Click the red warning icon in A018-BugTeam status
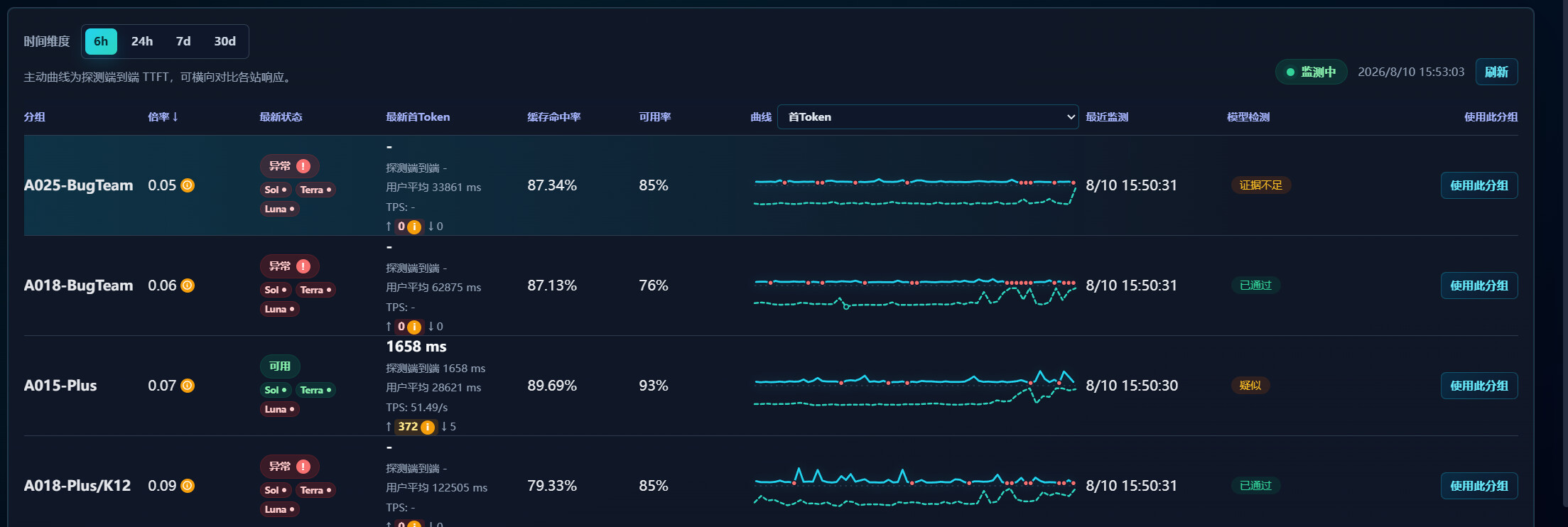 (x=303, y=266)
